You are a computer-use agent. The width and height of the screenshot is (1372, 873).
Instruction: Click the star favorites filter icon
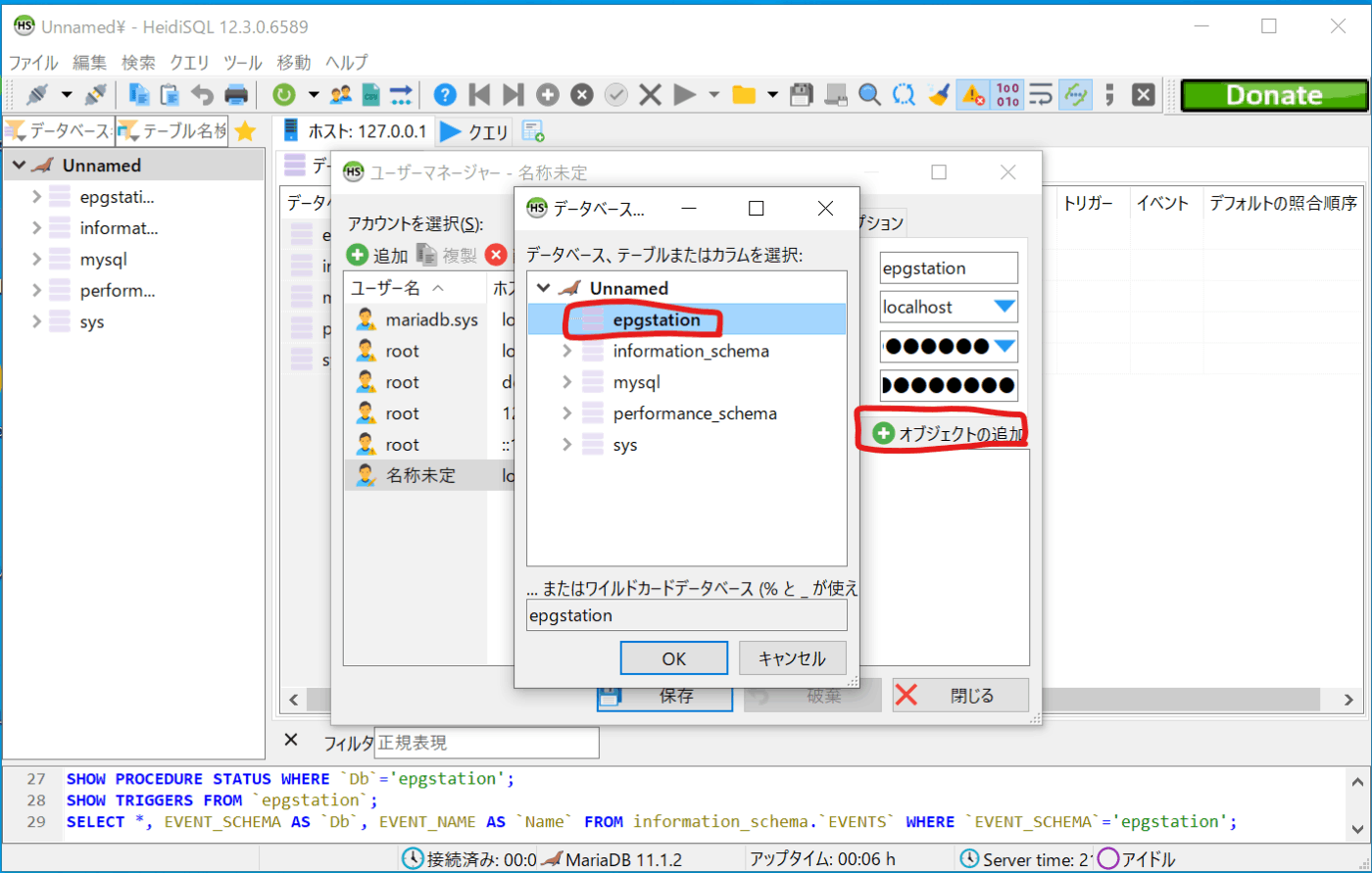(245, 131)
